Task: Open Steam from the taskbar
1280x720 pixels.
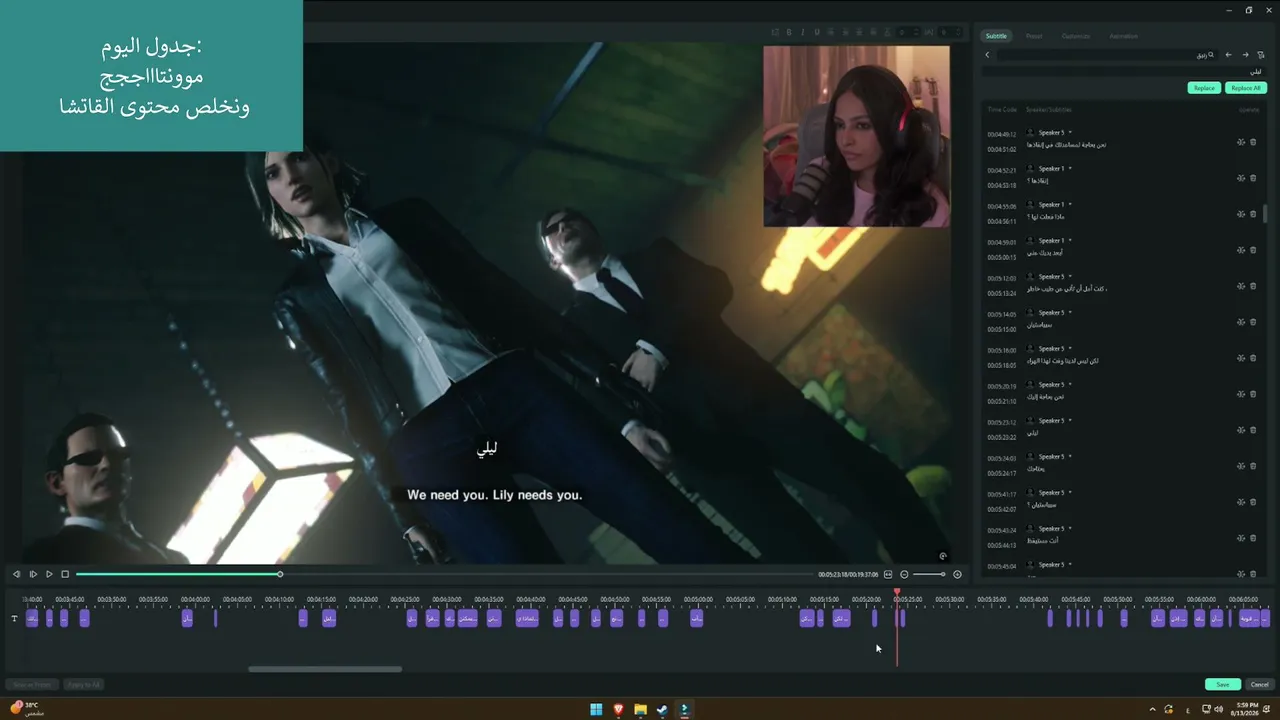Action: [662, 710]
